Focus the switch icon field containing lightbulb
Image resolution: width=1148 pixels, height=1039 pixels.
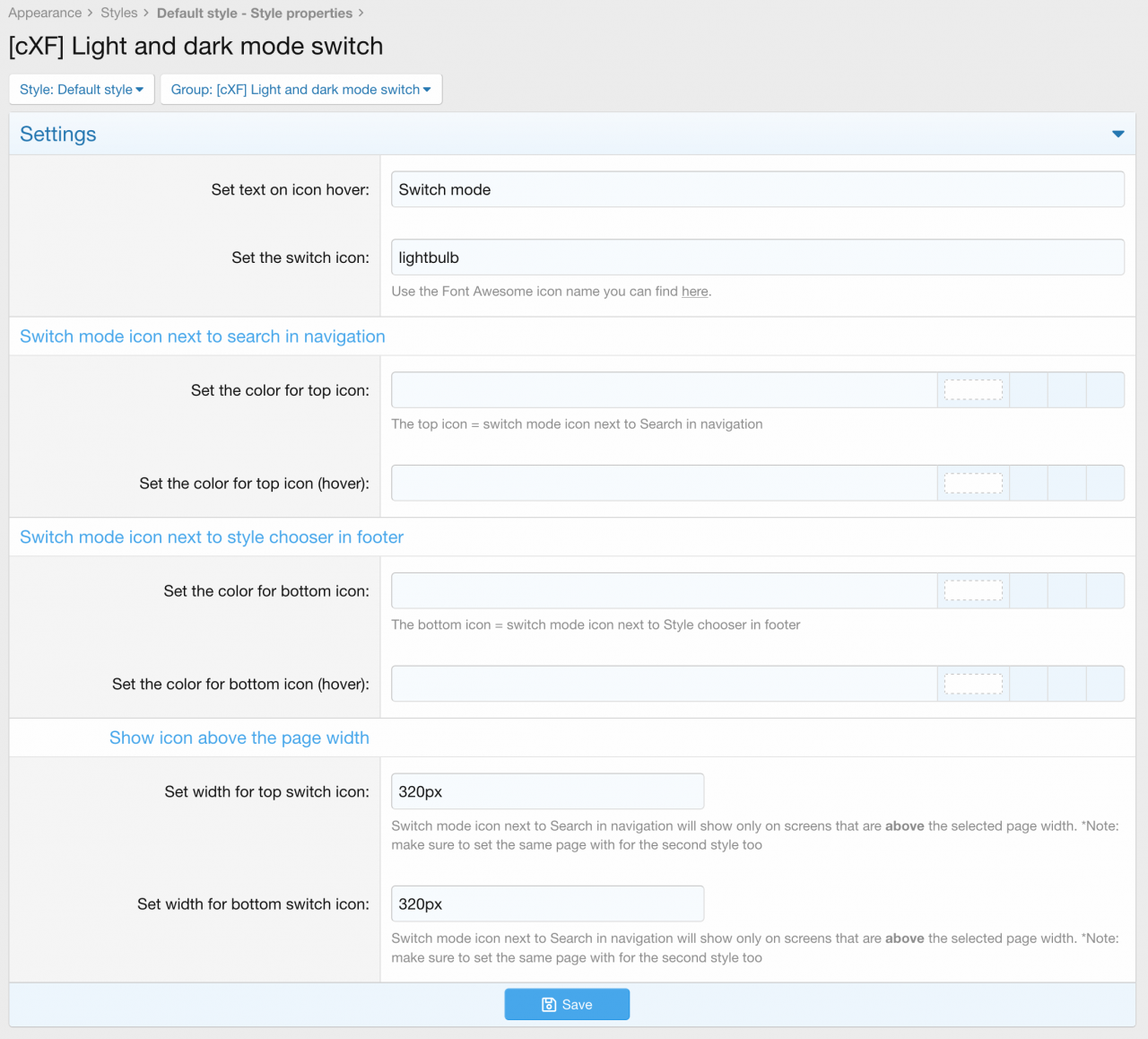[757, 258]
